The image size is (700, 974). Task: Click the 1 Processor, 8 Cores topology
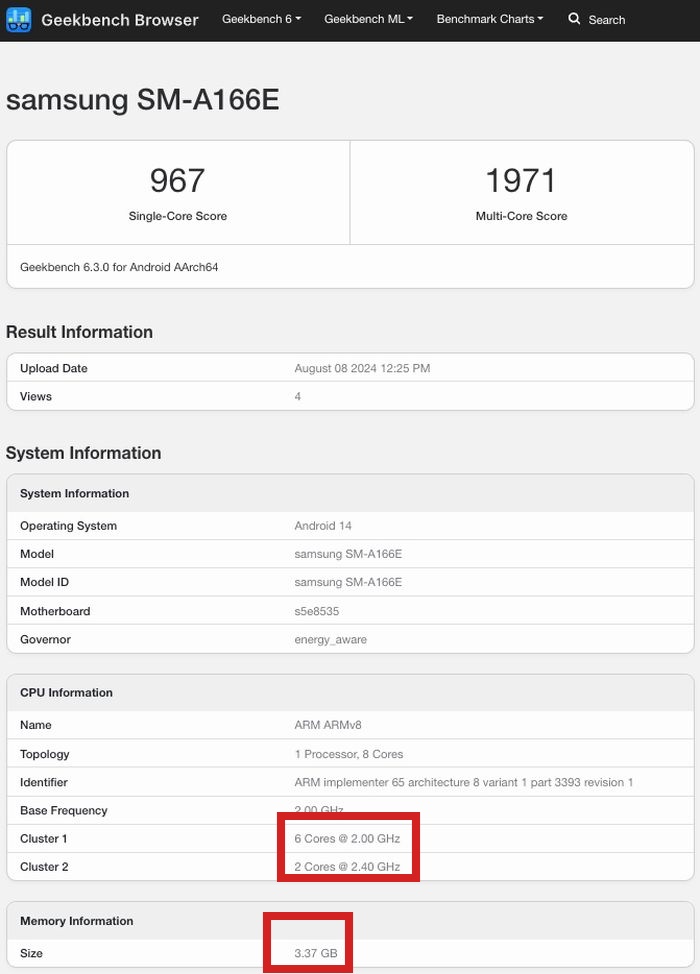(349, 754)
